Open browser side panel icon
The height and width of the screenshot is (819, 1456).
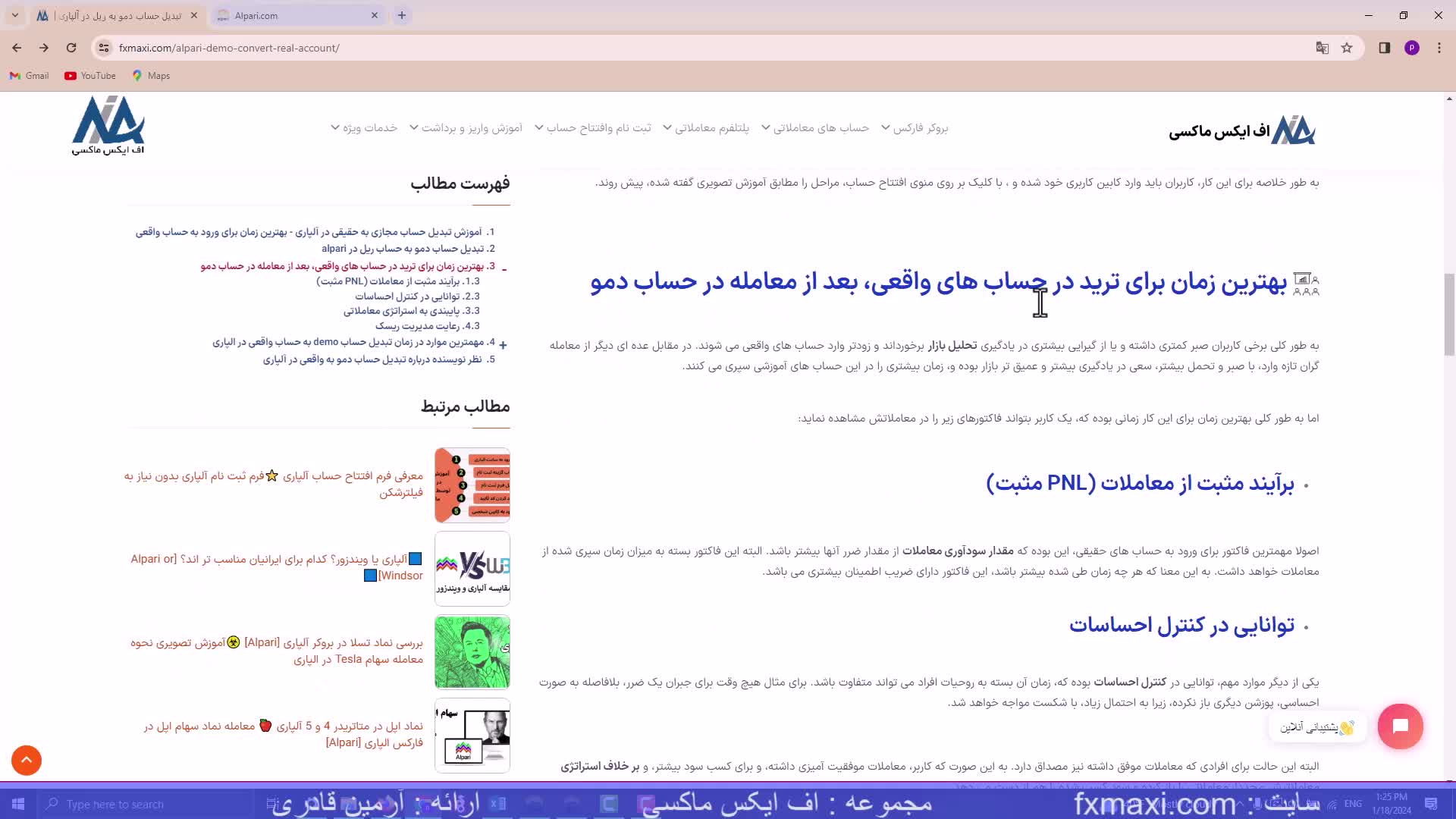pos(1384,48)
